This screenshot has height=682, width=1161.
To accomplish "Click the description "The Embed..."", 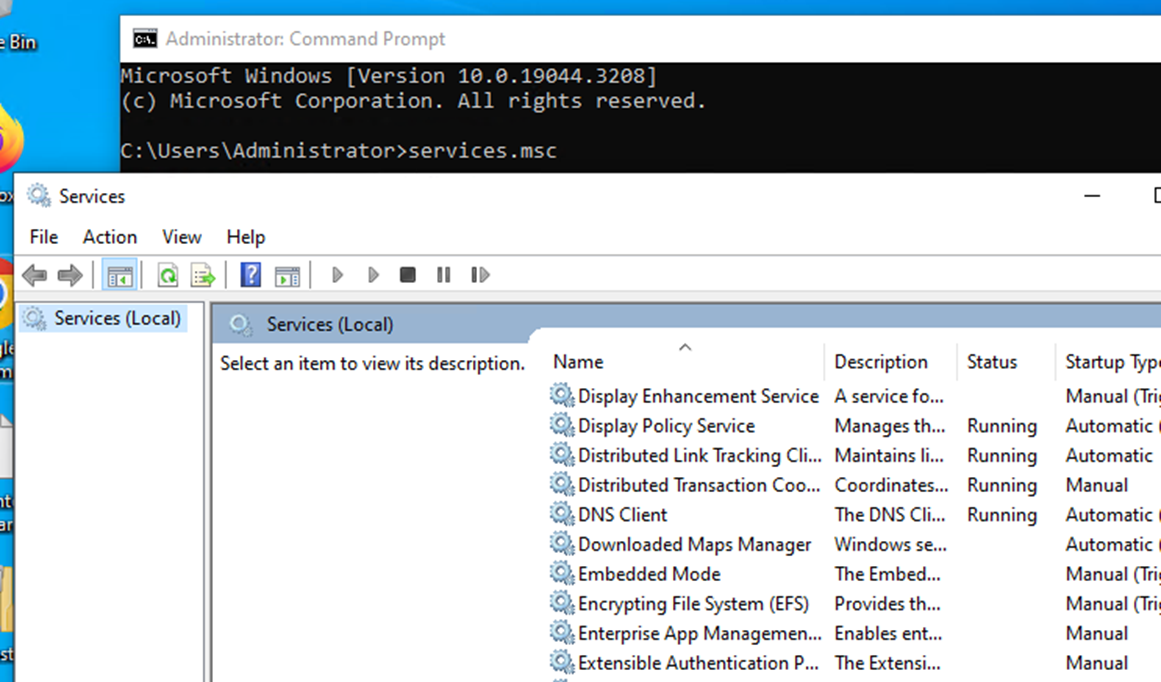I will pyautogui.click(x=888, y=574).
